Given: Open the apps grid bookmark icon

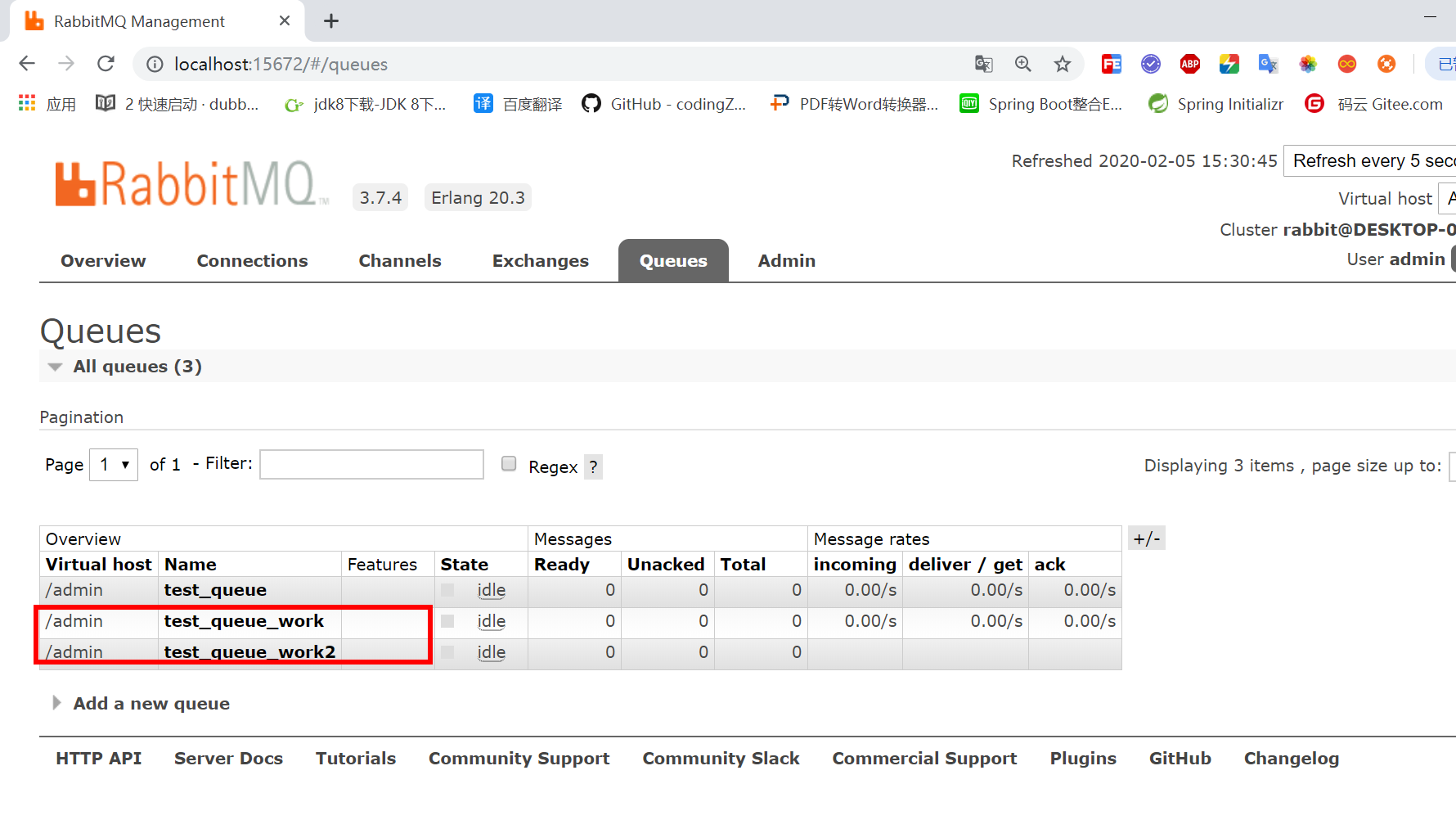Looking at the screenshot, I should pyautogui.click(x=27, y=103).
